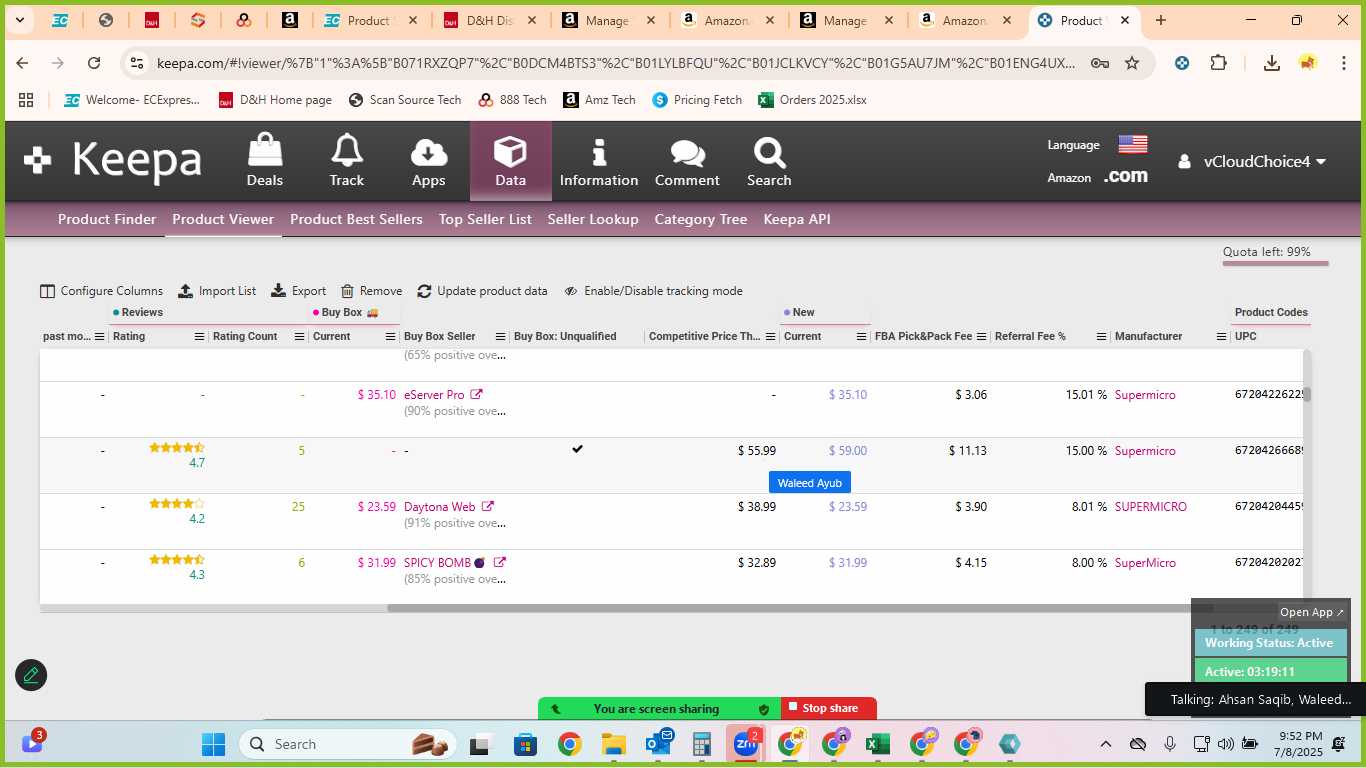Open the Keepa Deals section

click(x=265, y=160)
